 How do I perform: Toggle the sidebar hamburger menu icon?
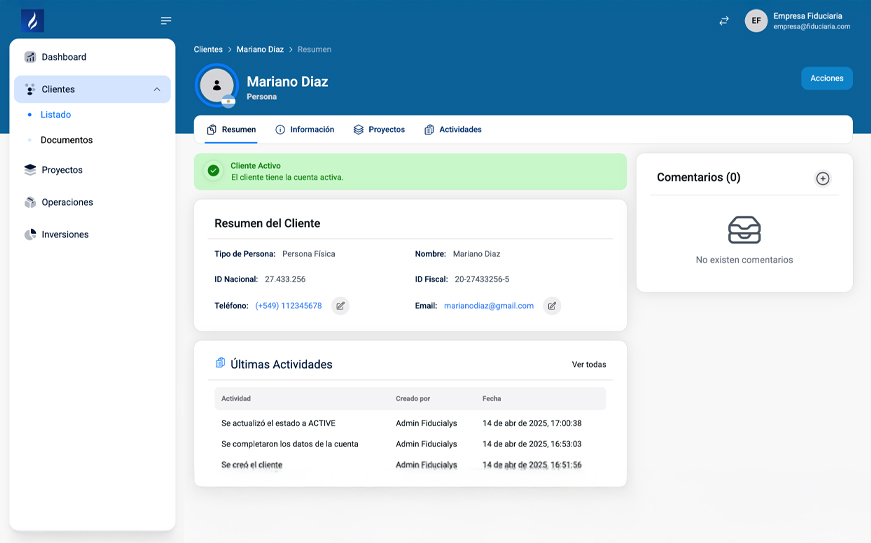(x=166, y=21)
